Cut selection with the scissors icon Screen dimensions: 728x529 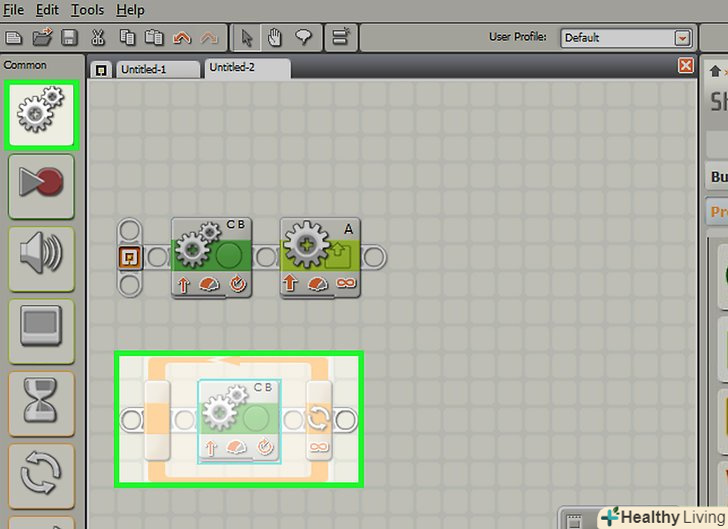coord(98,37)
